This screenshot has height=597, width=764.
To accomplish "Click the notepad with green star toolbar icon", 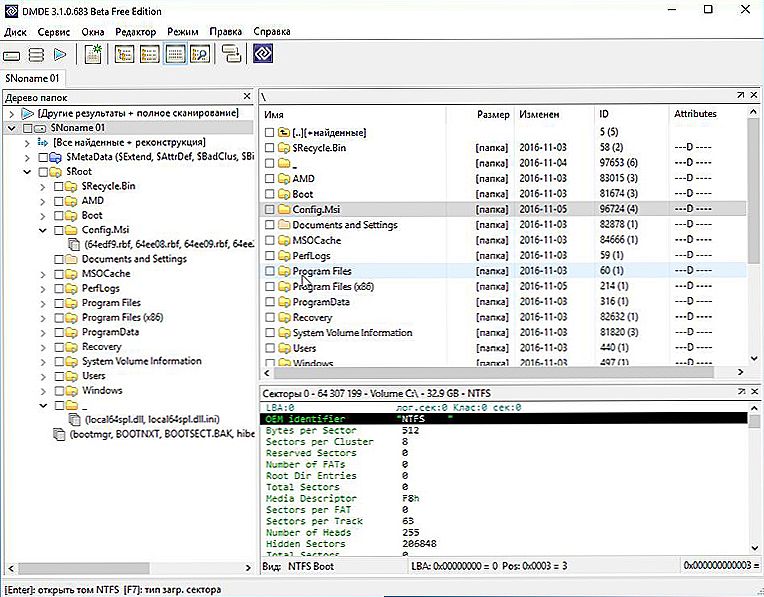I will 93,54.
